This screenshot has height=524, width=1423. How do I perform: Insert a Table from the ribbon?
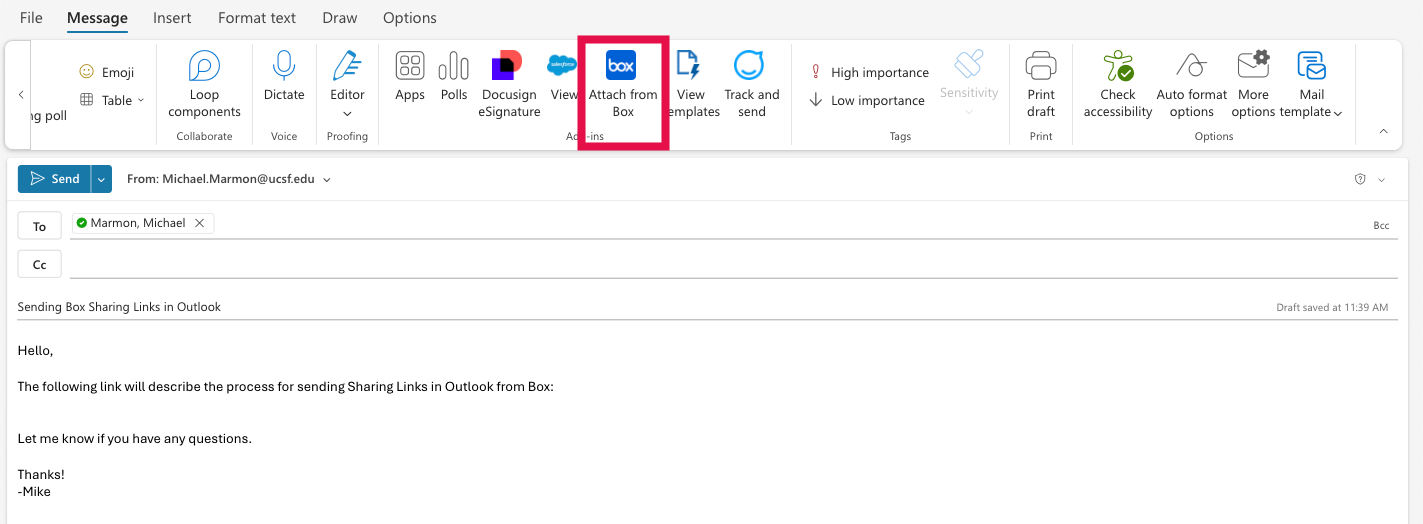[x=106, y=100]
